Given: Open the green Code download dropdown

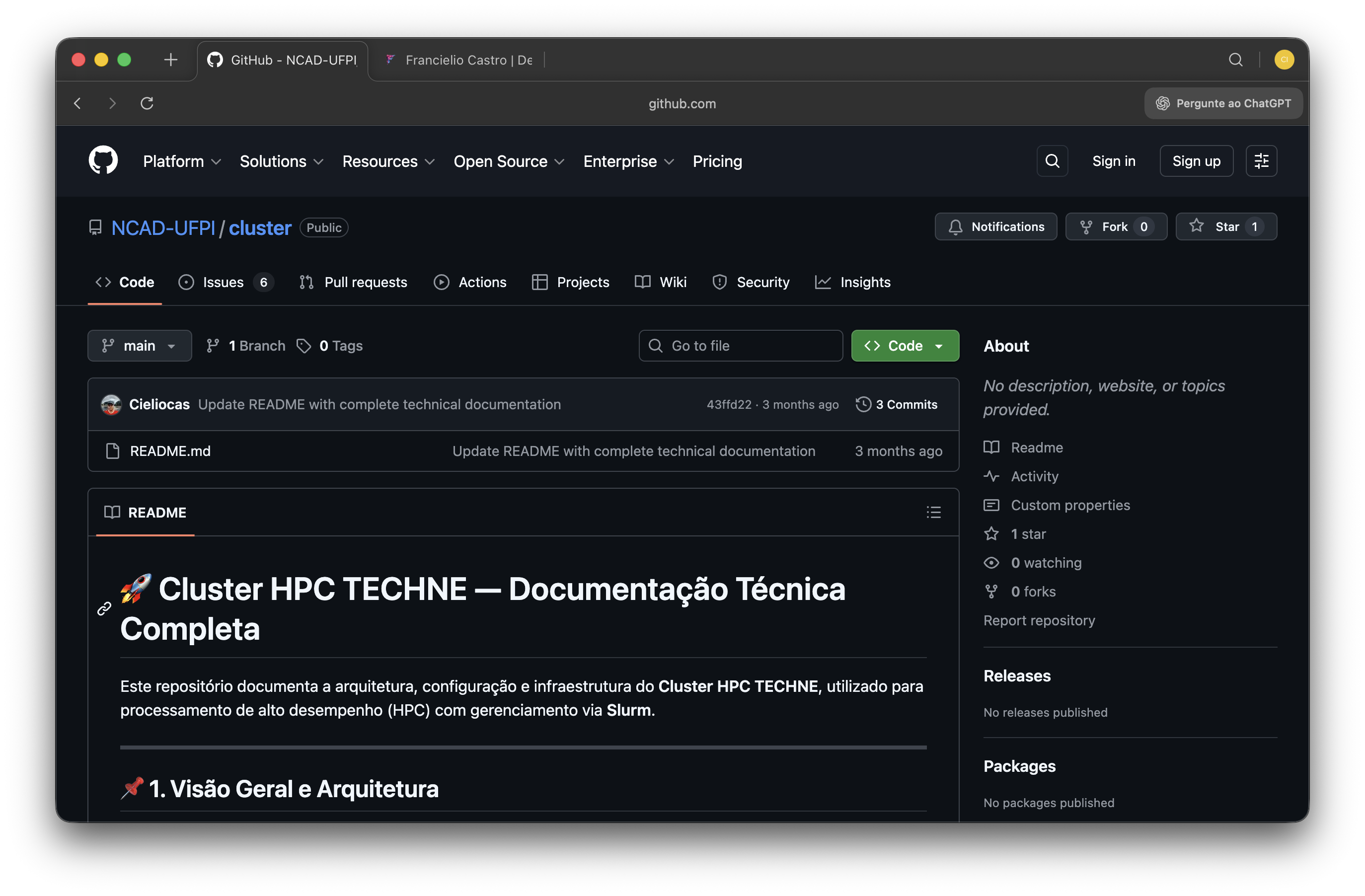Looking at the screenshot, I should point(905,345).
